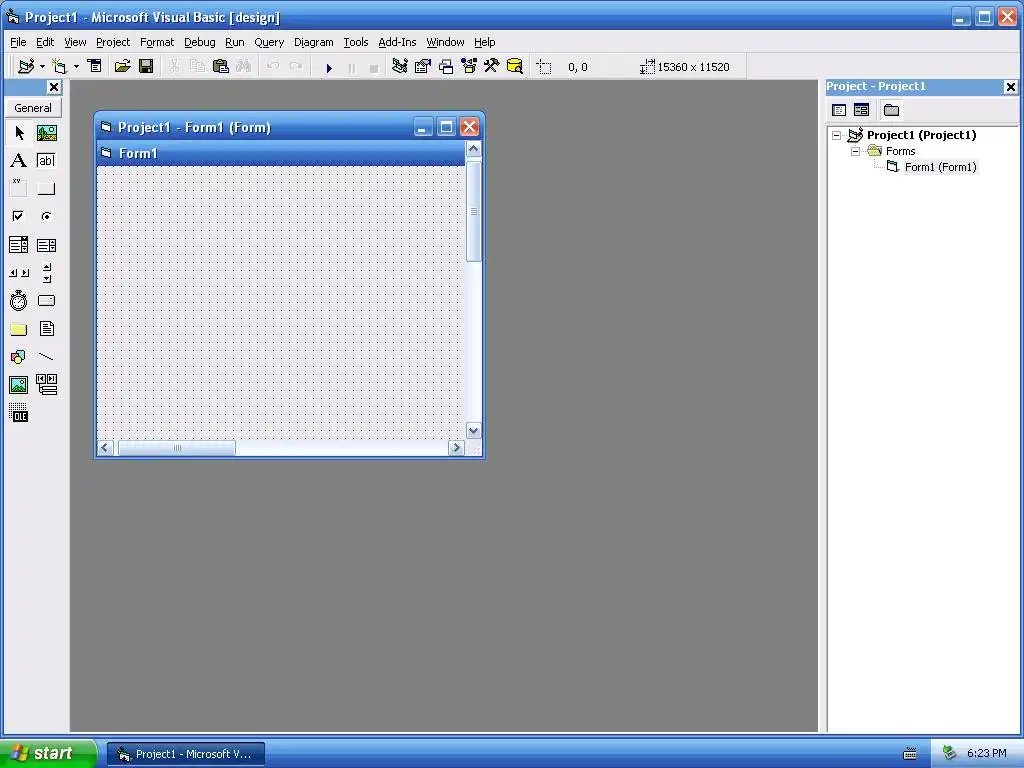Viewport: 1024px width, 768px height.
Task: Open the Menu Editor from toolbar
Action: coord(95,67)
